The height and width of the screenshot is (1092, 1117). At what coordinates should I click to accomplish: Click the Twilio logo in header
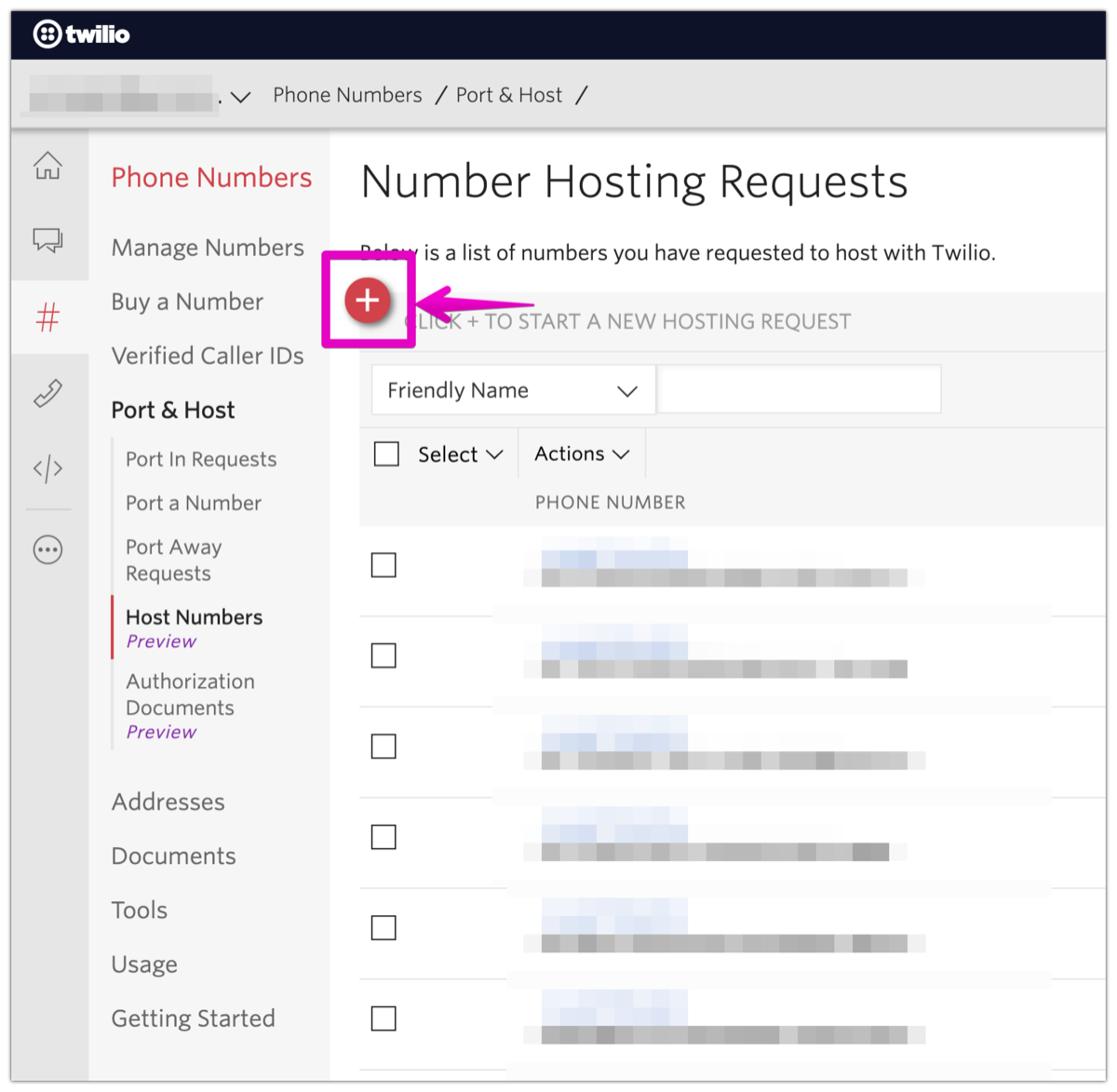click(x=82, y=34)
